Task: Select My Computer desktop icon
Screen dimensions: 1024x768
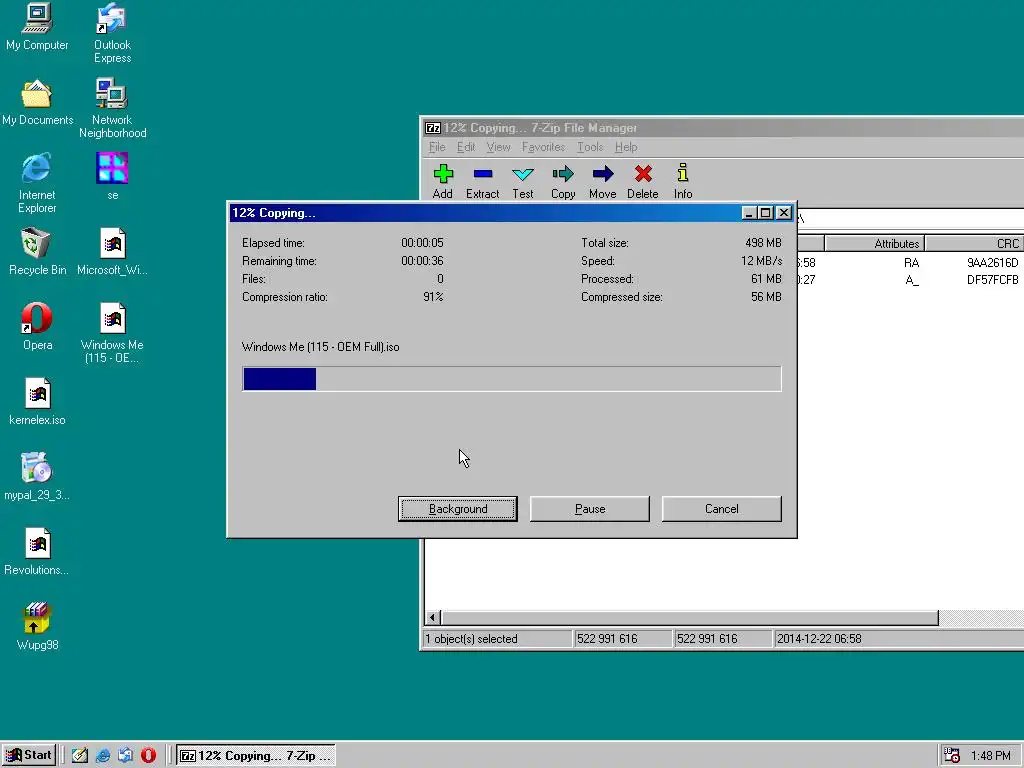Action: [37, 27]
